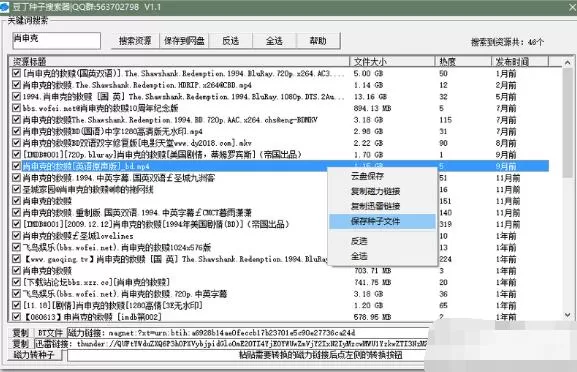The width and height of the screenshot is (577, 372).
Task: Choose 反选 in context menu
Action: 382,241
